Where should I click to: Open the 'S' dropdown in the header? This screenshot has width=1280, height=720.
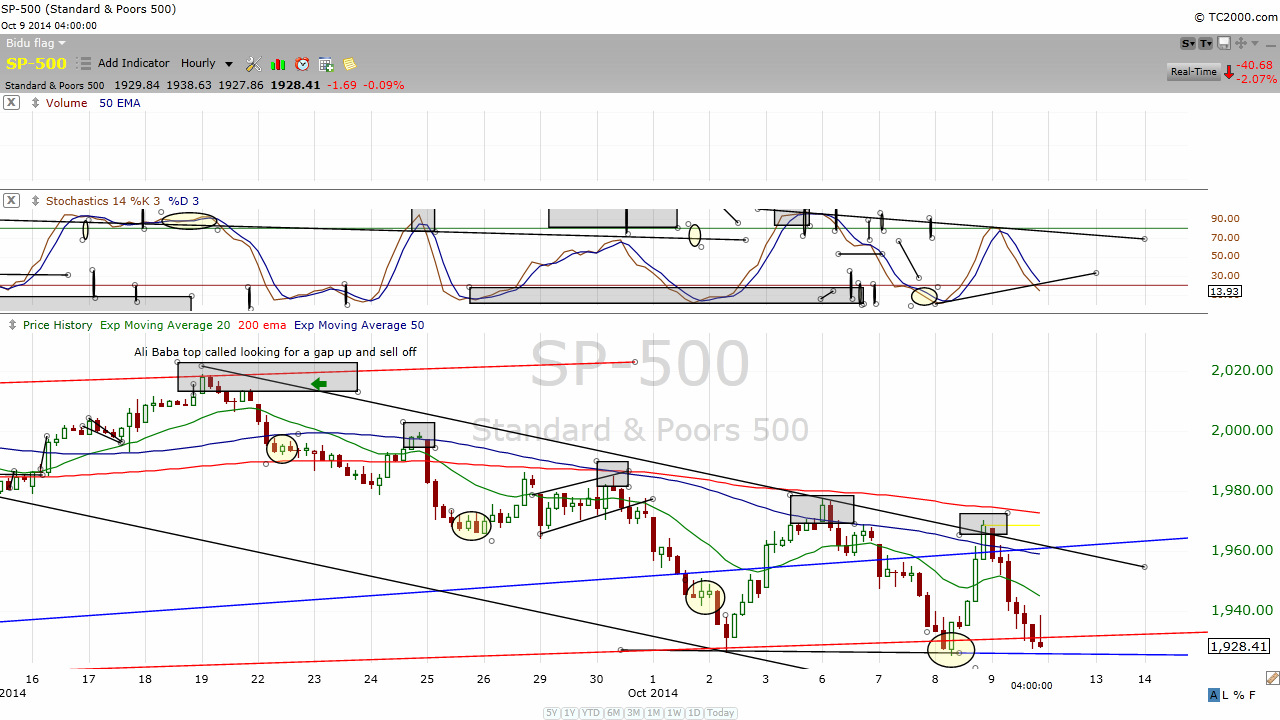coord(1188,43)
